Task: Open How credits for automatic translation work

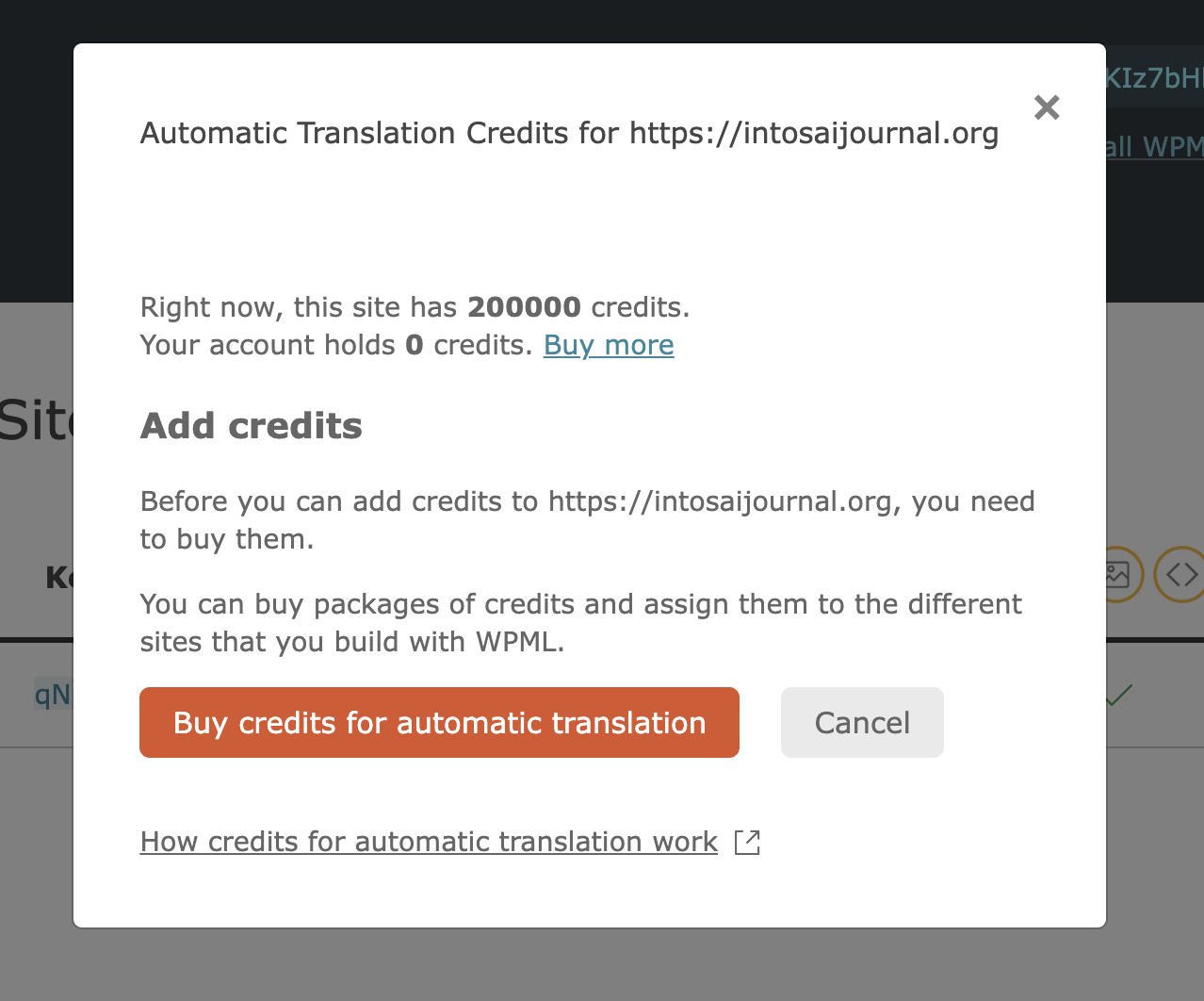Action: tap(429, 842)
